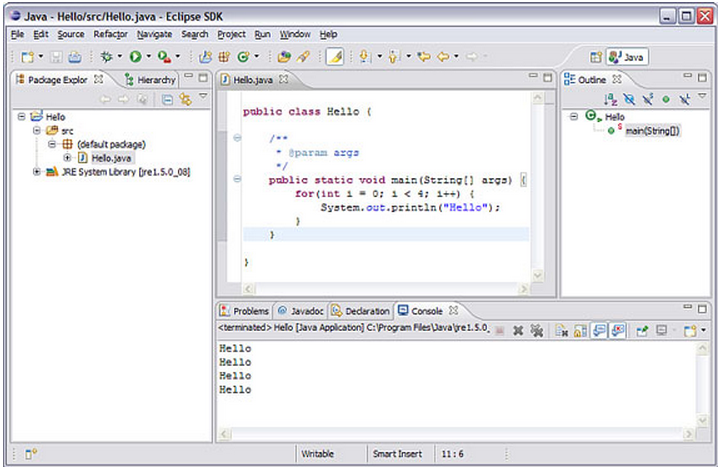Open the Refactor menu
The height and width of the screenshot is (469, 720).
click(x=110, y=35)
